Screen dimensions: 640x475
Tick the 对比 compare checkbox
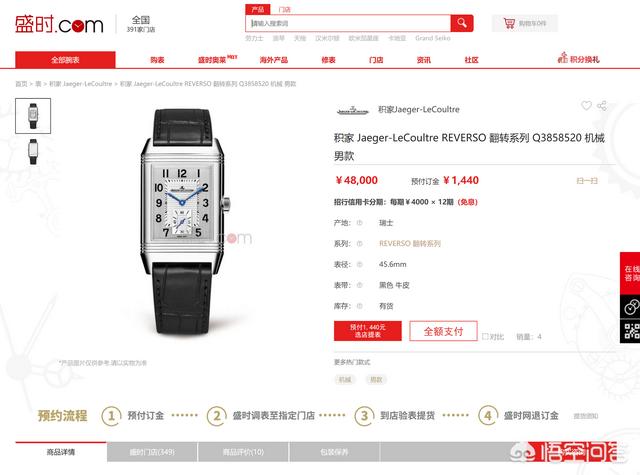485,337
